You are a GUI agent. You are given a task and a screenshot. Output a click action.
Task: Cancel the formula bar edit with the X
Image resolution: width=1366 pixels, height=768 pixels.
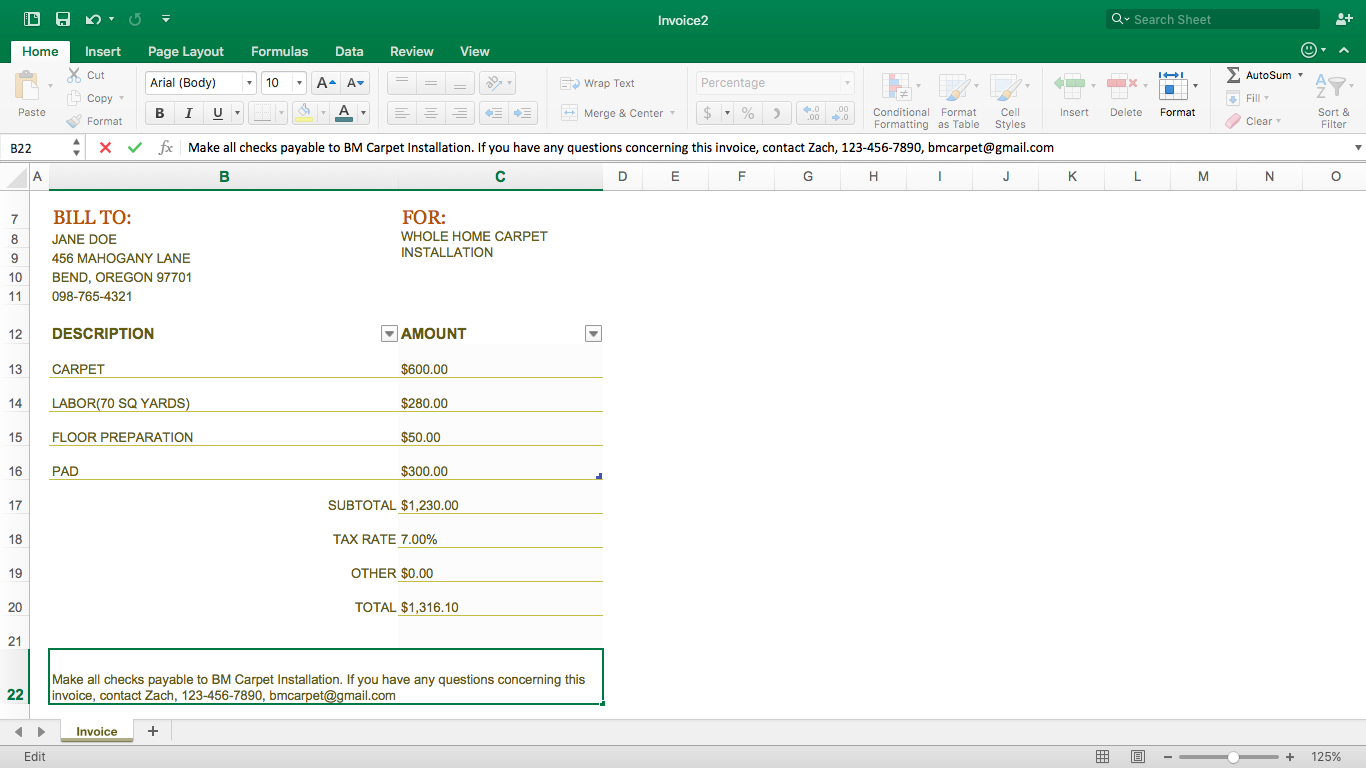(x=105, y=148)
